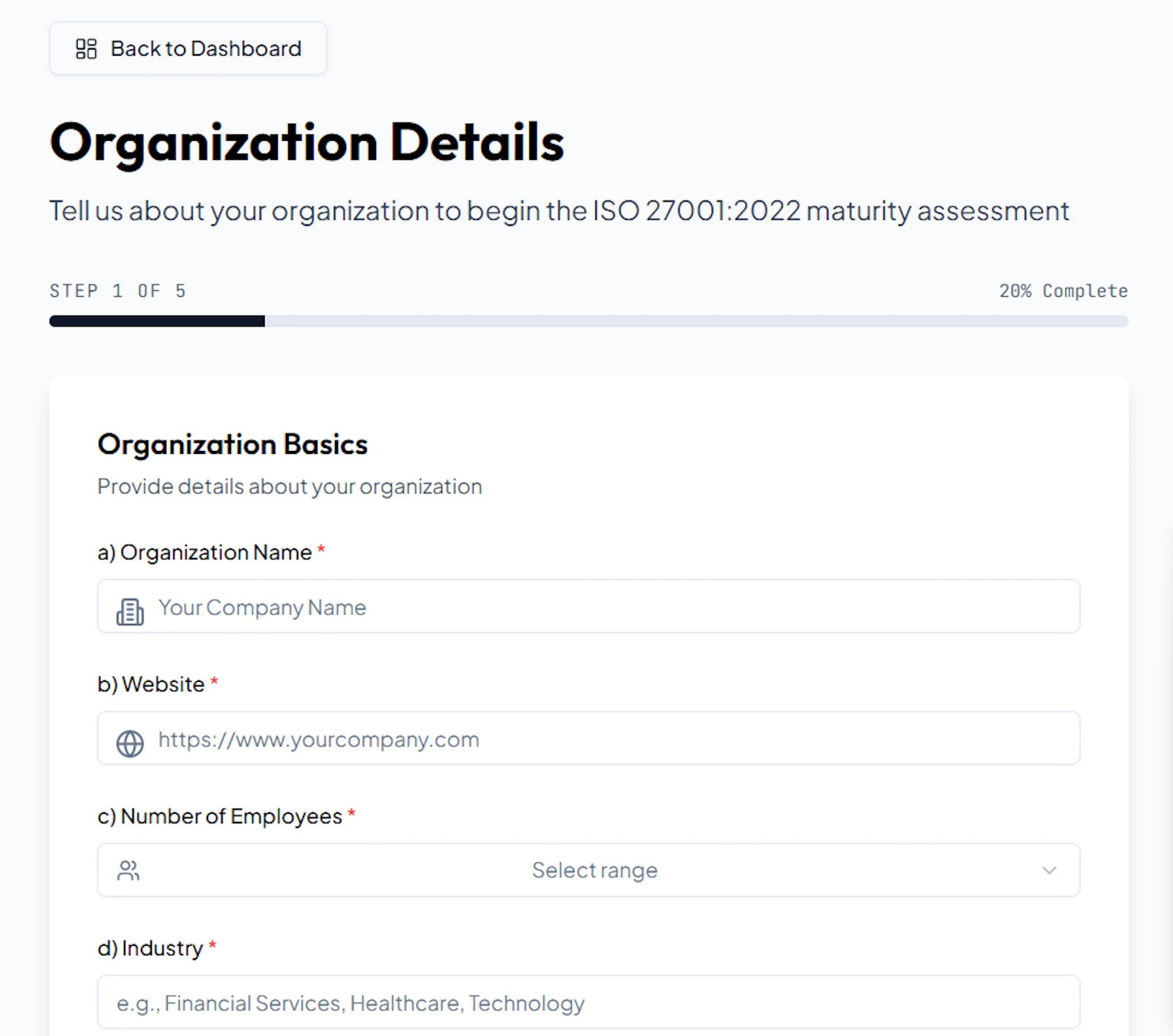Click the 'Organization Details' heading
This screenshot has height=1036, width=1173.
(x=306, y=143)
